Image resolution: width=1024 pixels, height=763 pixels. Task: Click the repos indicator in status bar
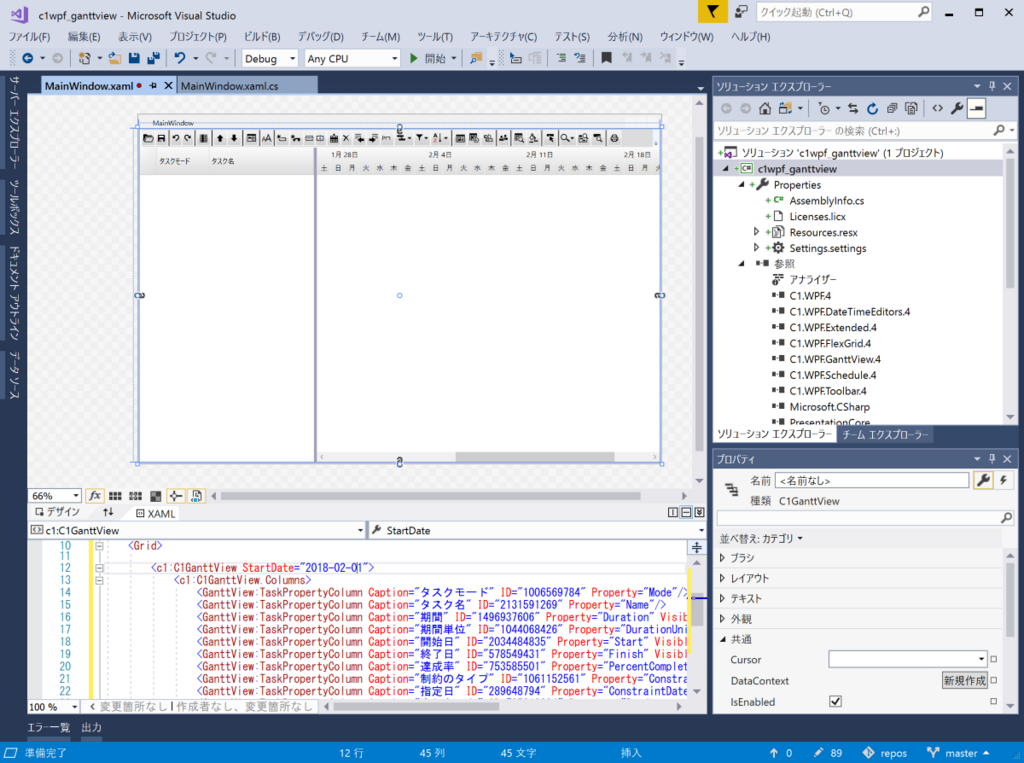[885, 753]
